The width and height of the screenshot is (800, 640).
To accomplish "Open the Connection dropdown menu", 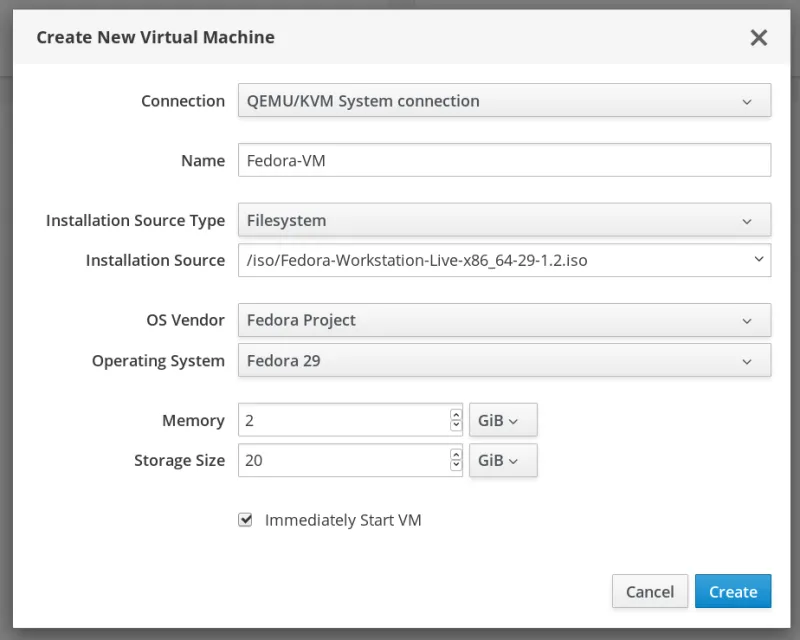I will pos(503,100).
